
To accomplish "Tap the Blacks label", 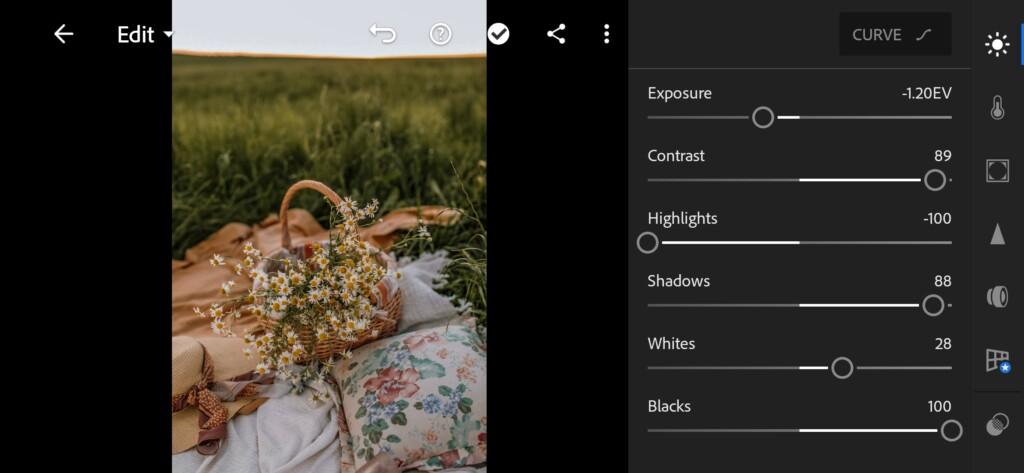I will (x=669, y=406).
